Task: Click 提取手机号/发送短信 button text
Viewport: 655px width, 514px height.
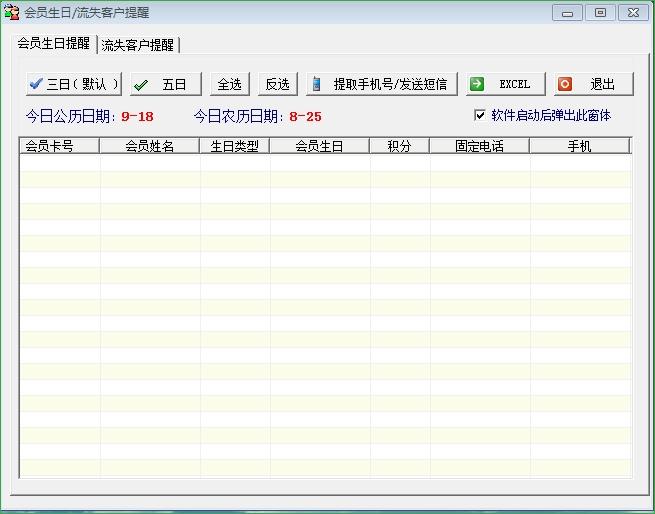Action: point(390,84)
